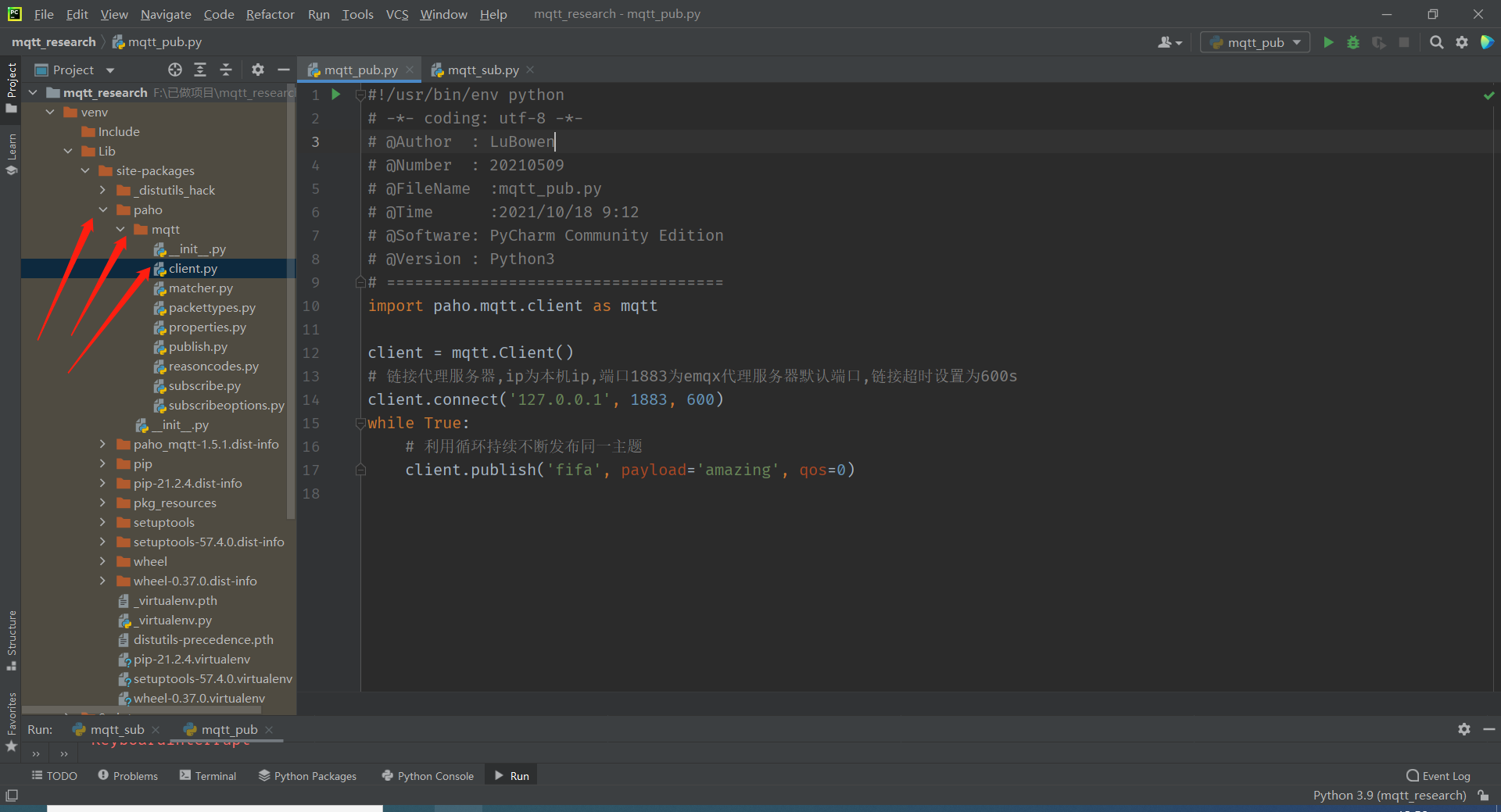Viewport: 1501px width, 812px height.
Task: Collapse the Lib folder
Action: click(68, 151)
